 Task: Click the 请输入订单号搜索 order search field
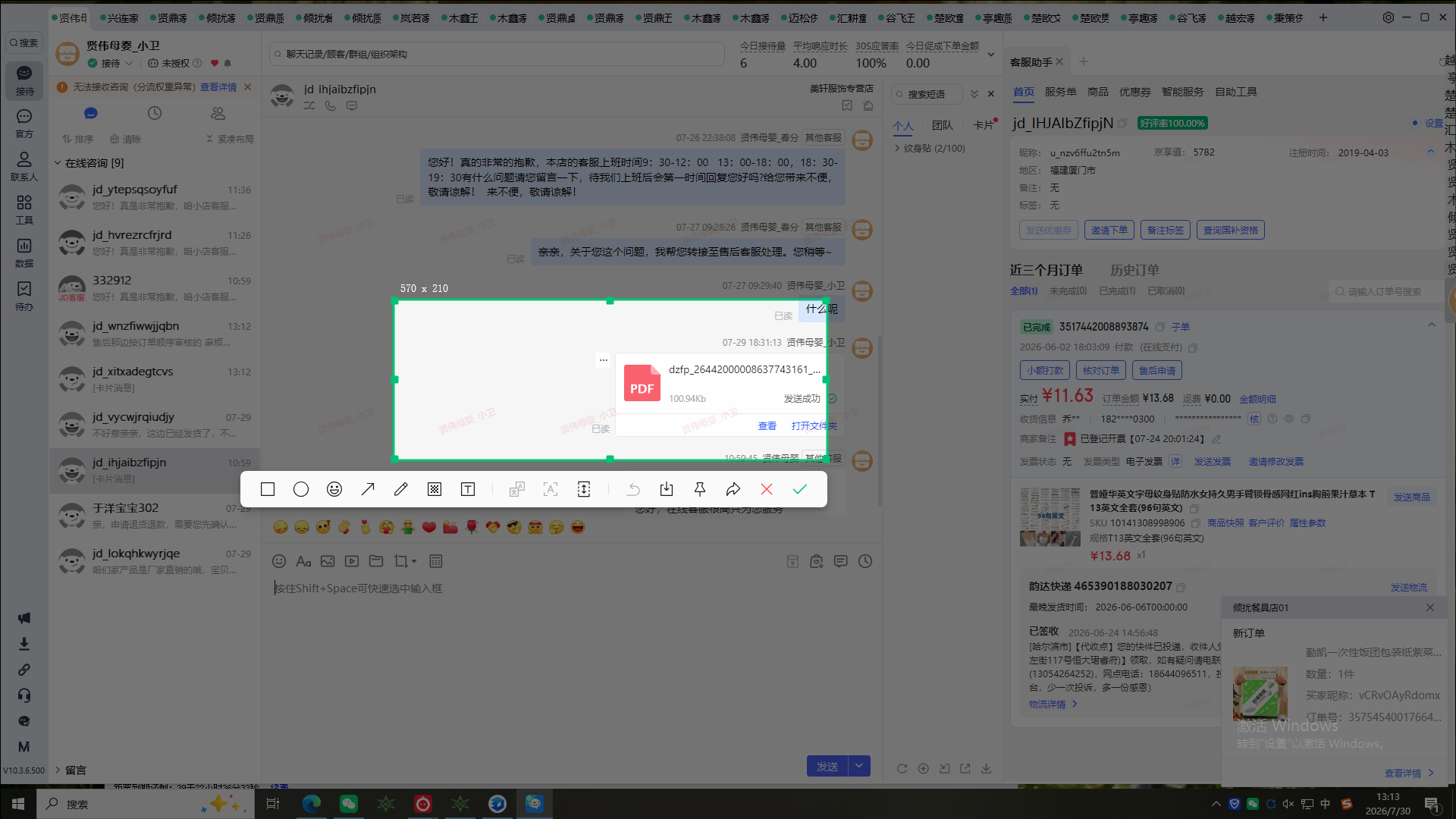point(1386,291)
